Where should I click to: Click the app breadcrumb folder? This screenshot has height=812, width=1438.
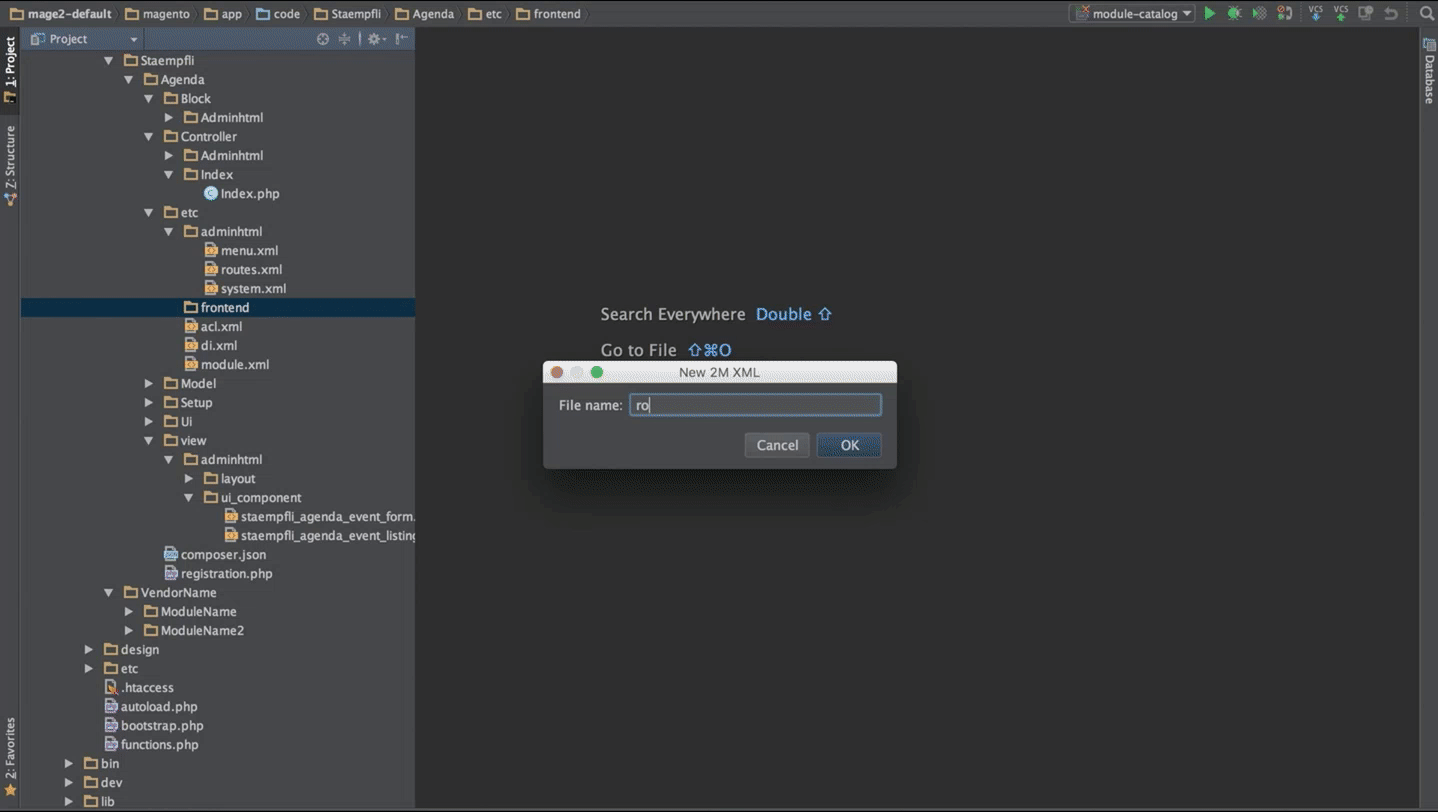coord(222,14)
